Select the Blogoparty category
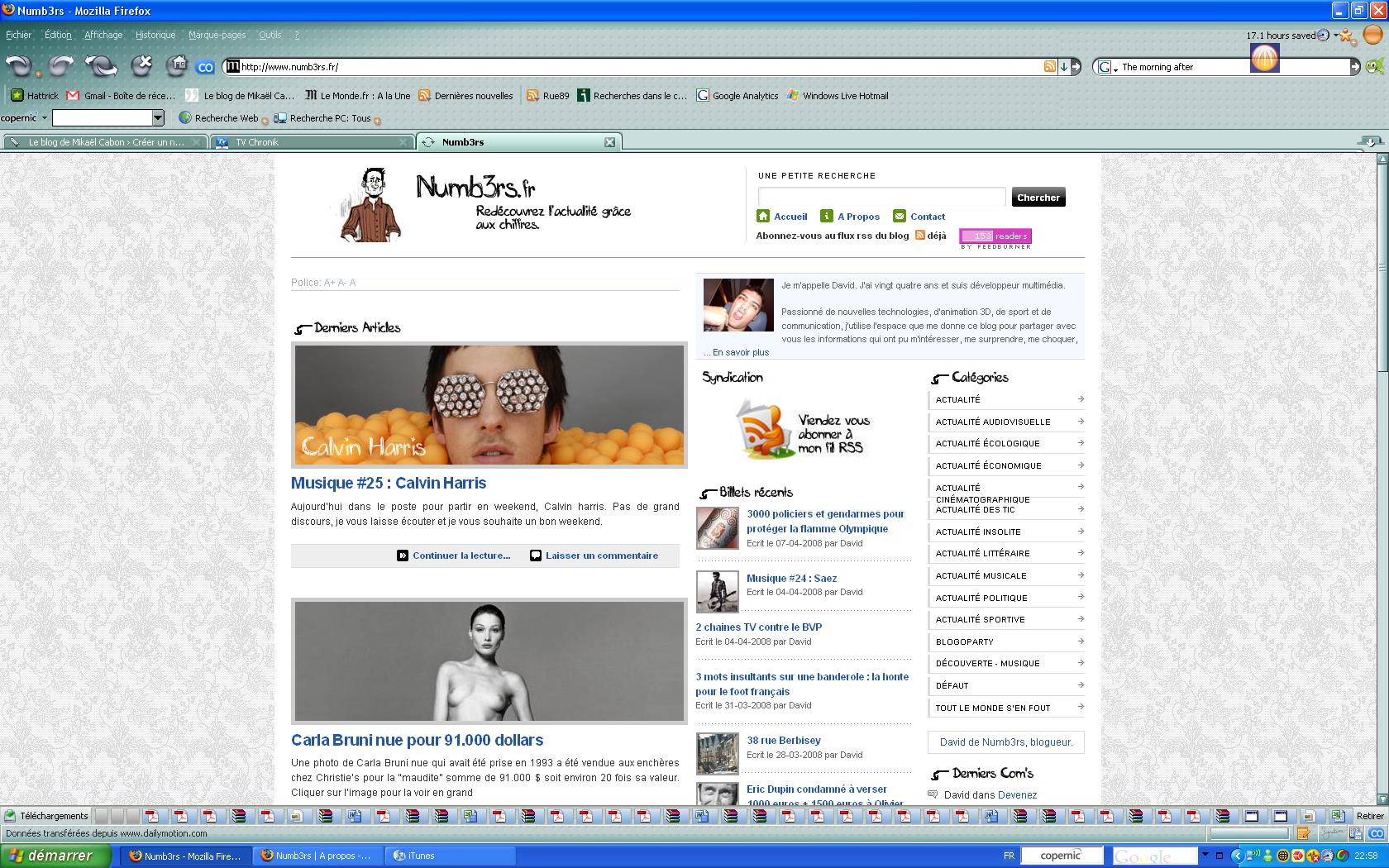This screenshot has width=1389, height=868. click(x=1006, y=641)
